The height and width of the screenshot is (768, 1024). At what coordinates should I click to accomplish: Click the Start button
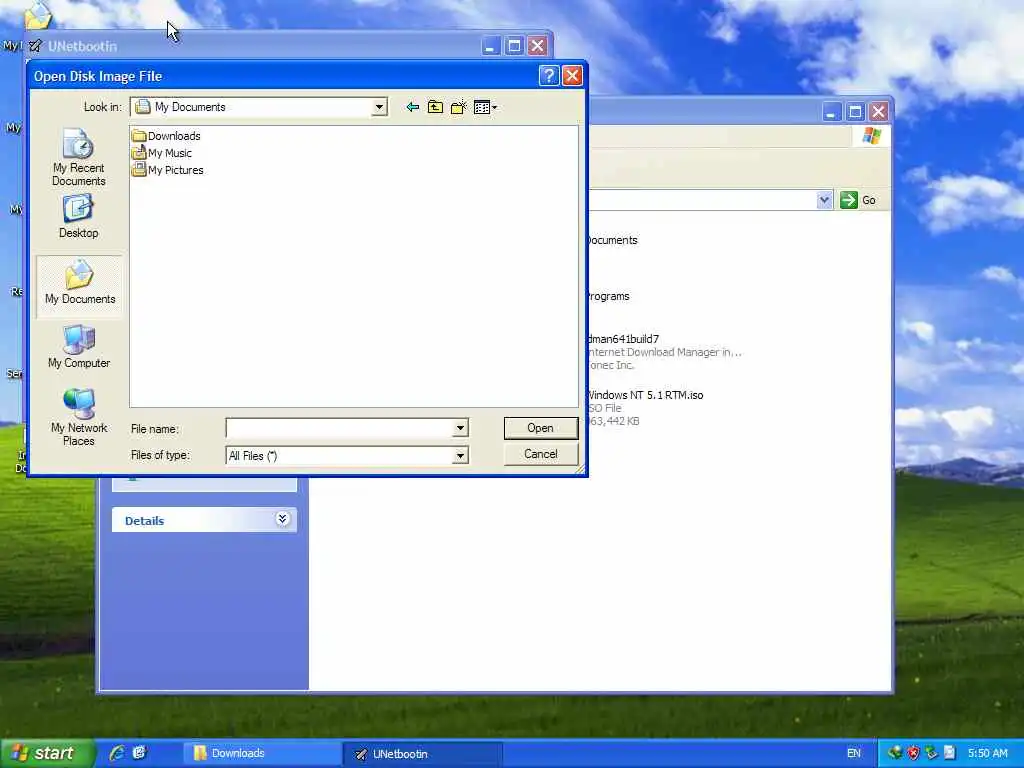pyautogui.click(x=47, y=753)
